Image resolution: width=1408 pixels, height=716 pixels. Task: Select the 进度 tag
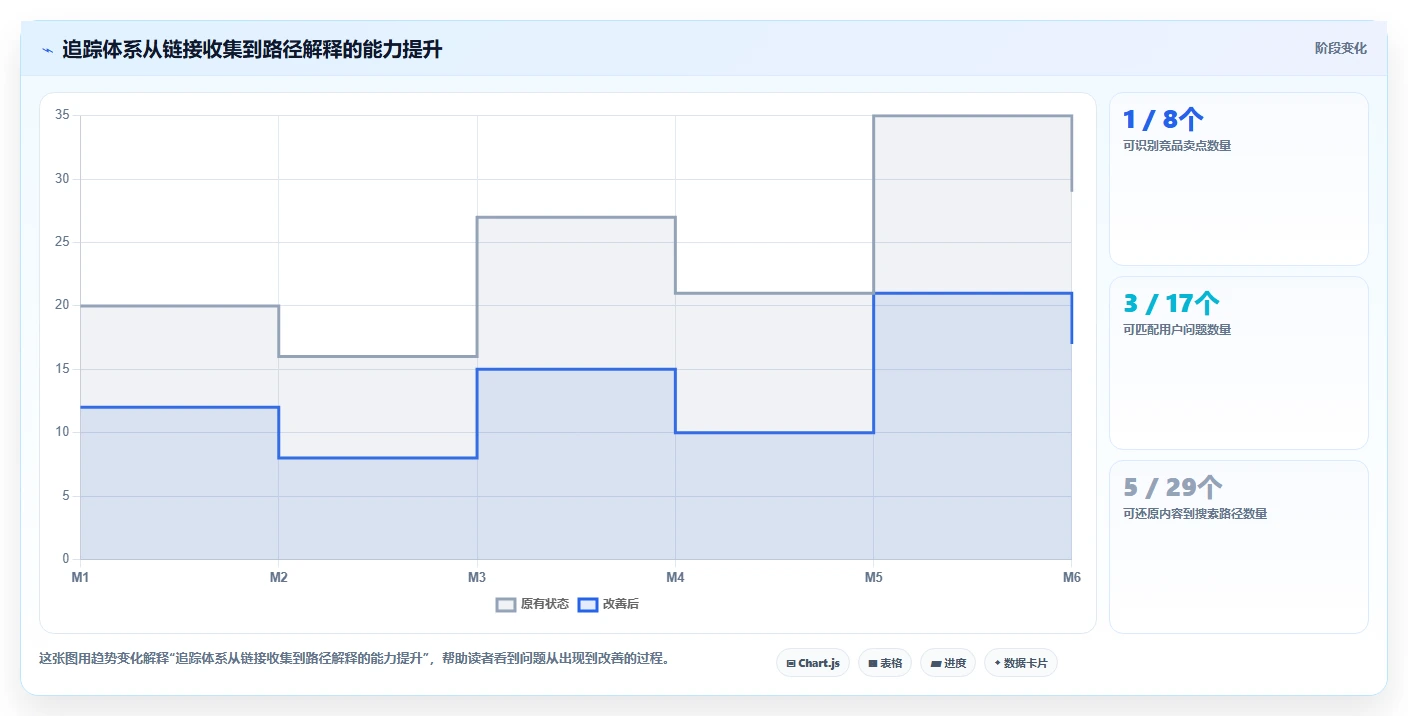tap(948, 663)
